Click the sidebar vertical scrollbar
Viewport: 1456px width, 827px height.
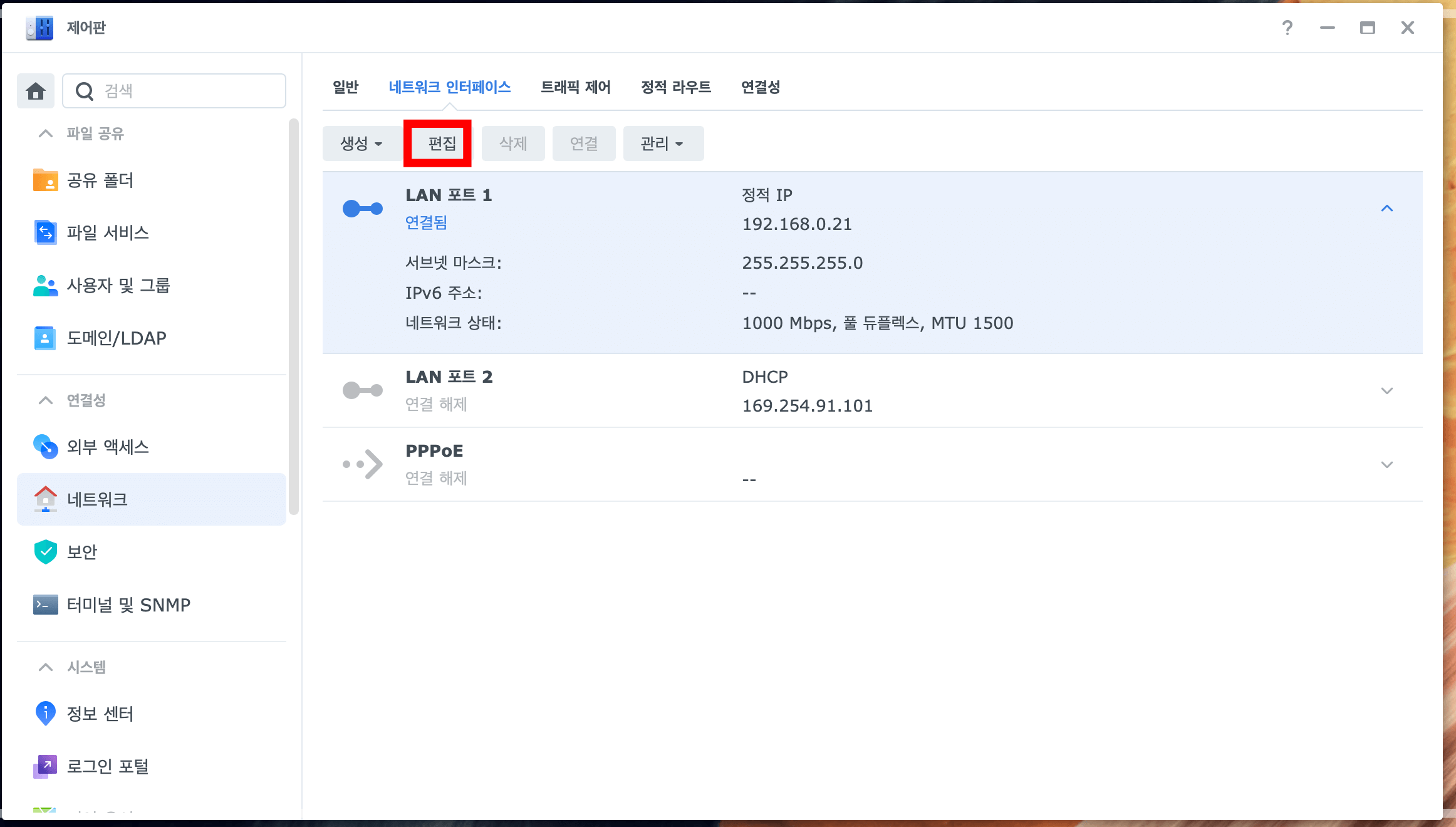293,316
